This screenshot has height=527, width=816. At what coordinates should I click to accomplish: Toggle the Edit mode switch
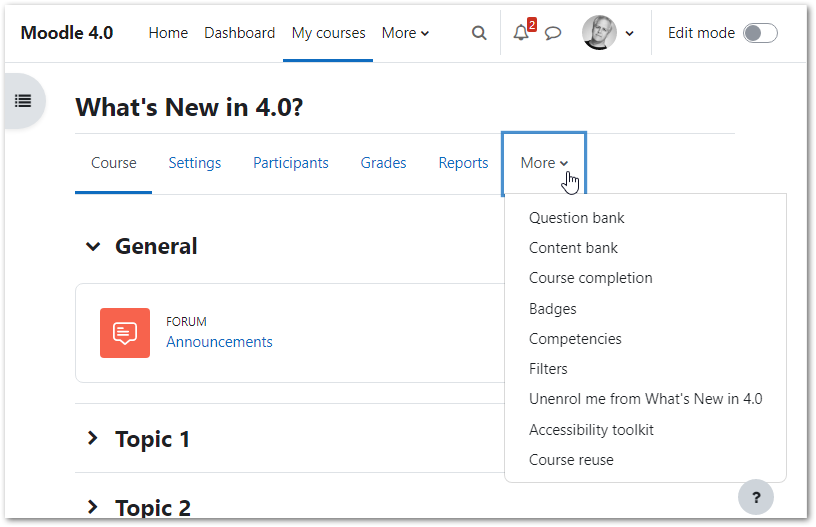760,33
